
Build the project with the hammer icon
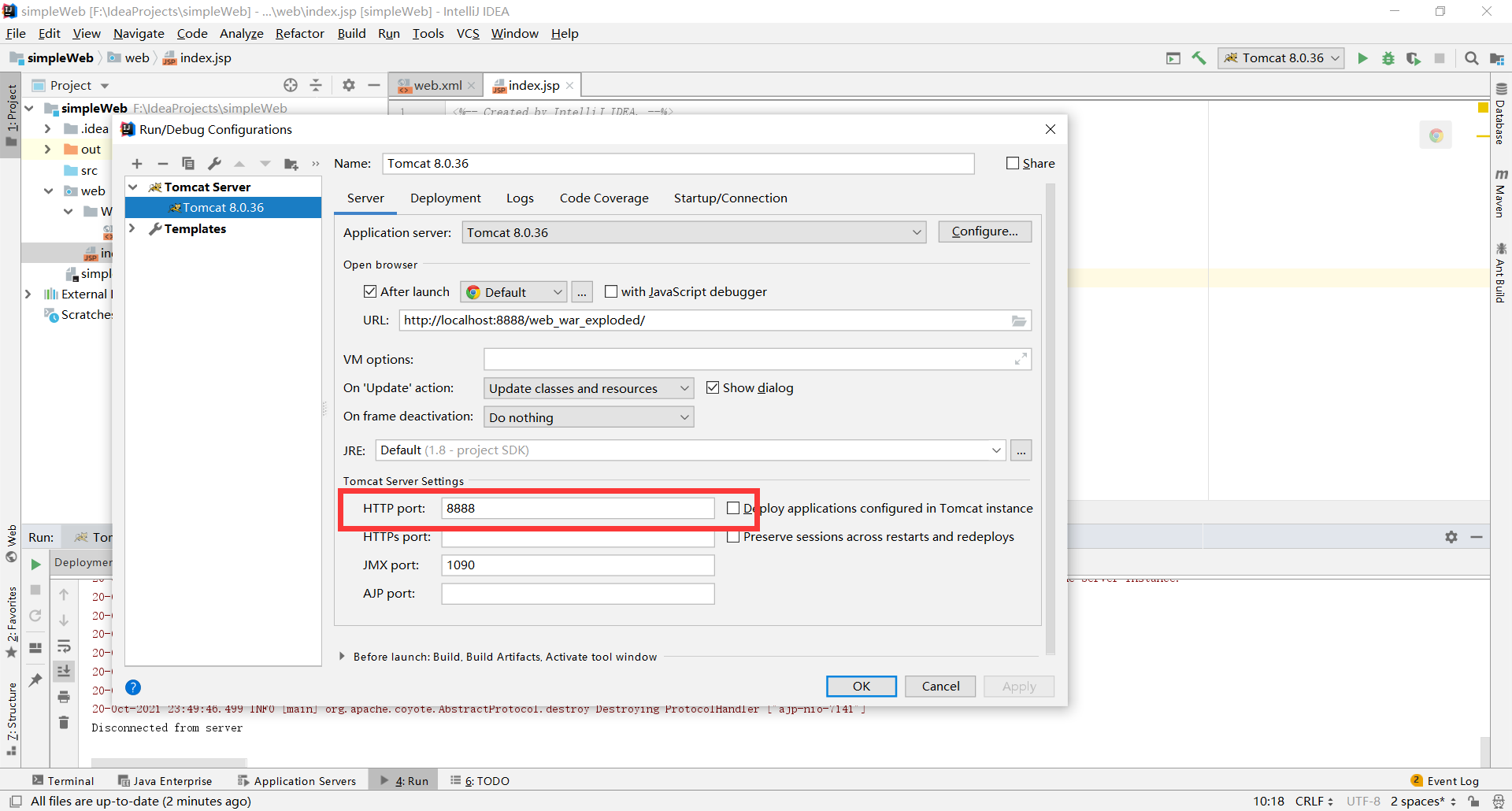click(1199, 58)
